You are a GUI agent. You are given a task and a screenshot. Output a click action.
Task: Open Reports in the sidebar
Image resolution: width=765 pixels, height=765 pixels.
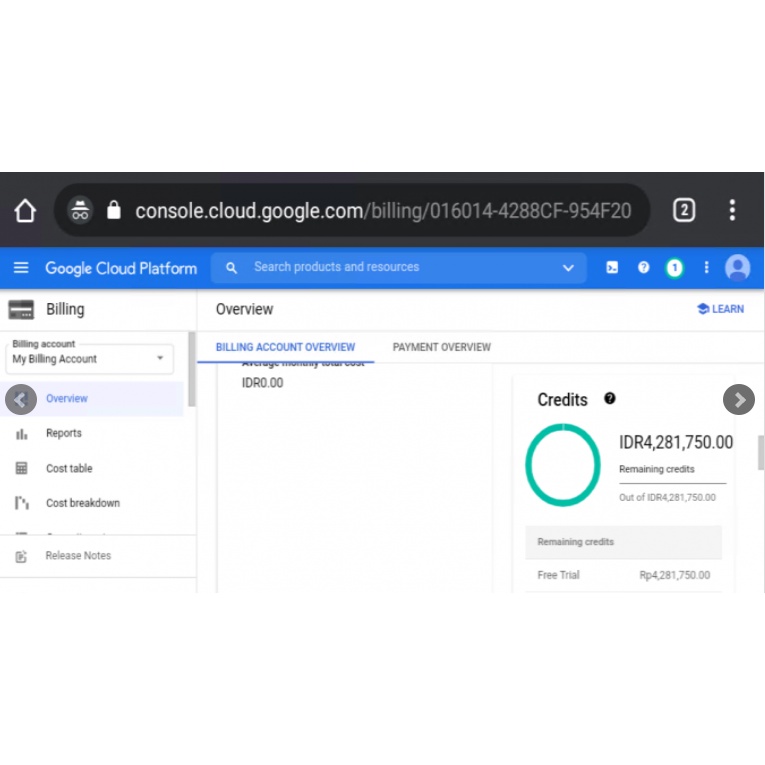coord(63,433)
